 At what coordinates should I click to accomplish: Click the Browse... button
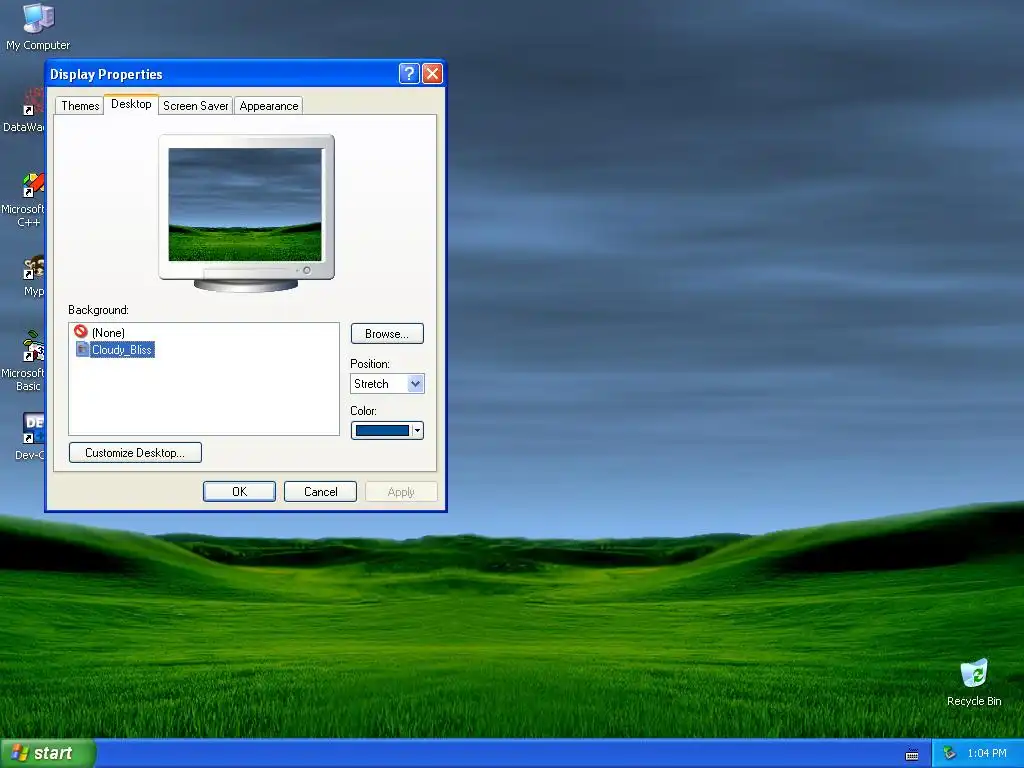point(387,334)
